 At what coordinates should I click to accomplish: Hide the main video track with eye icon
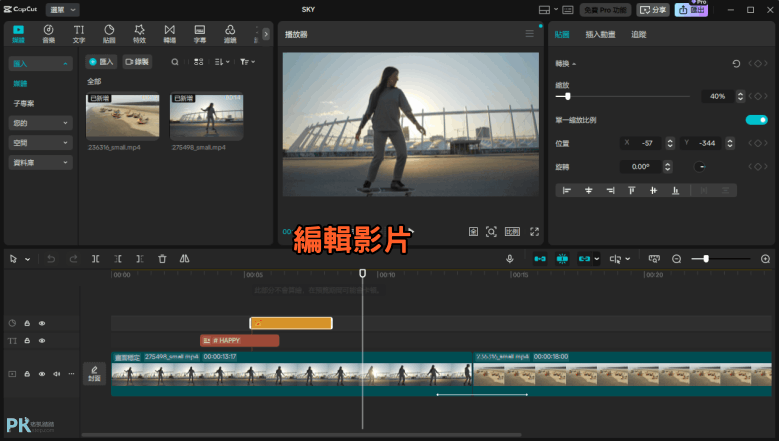pyautogui.click(x=42, y=374)
